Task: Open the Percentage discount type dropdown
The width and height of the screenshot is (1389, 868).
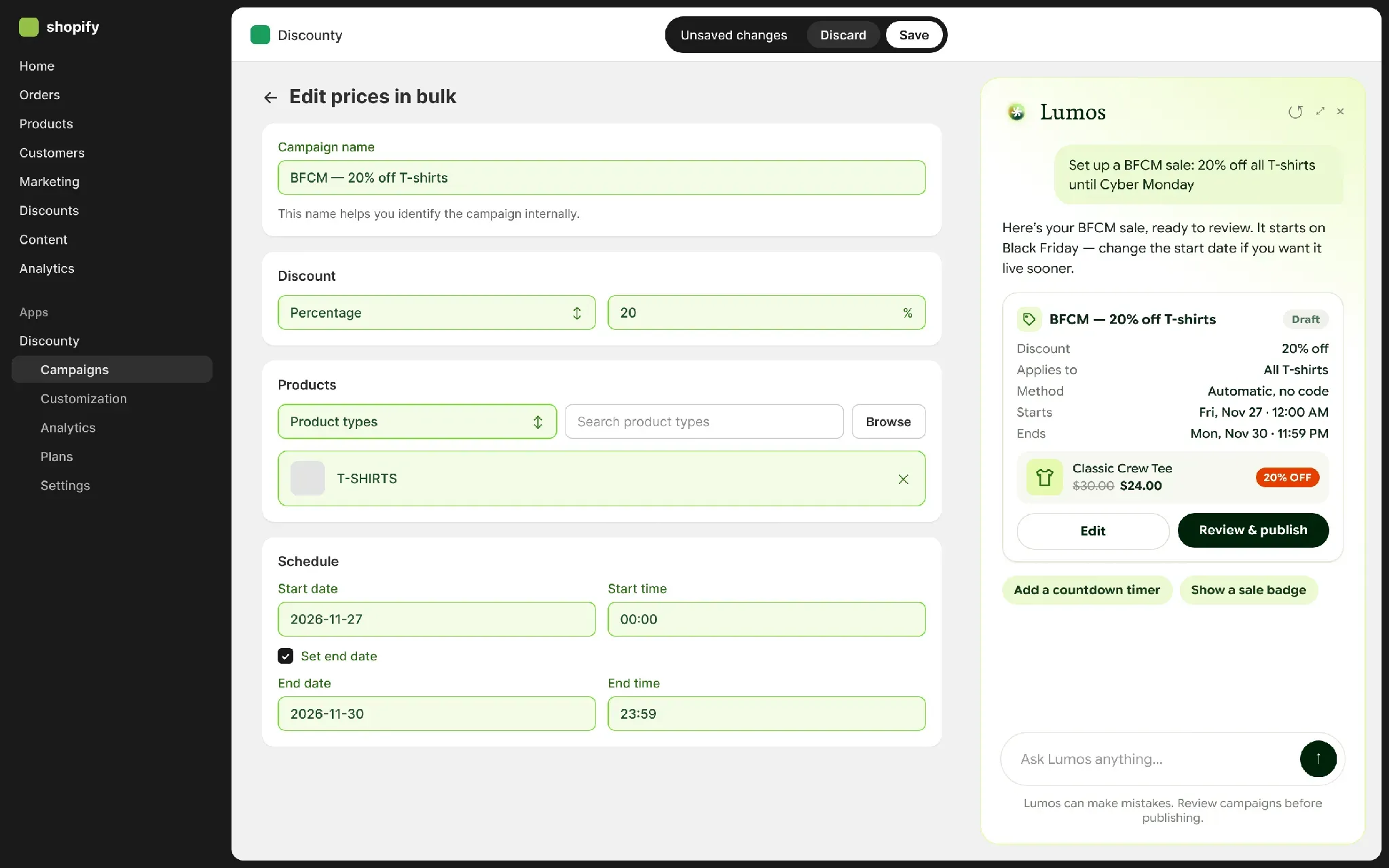Action: [x=437, y=313]
